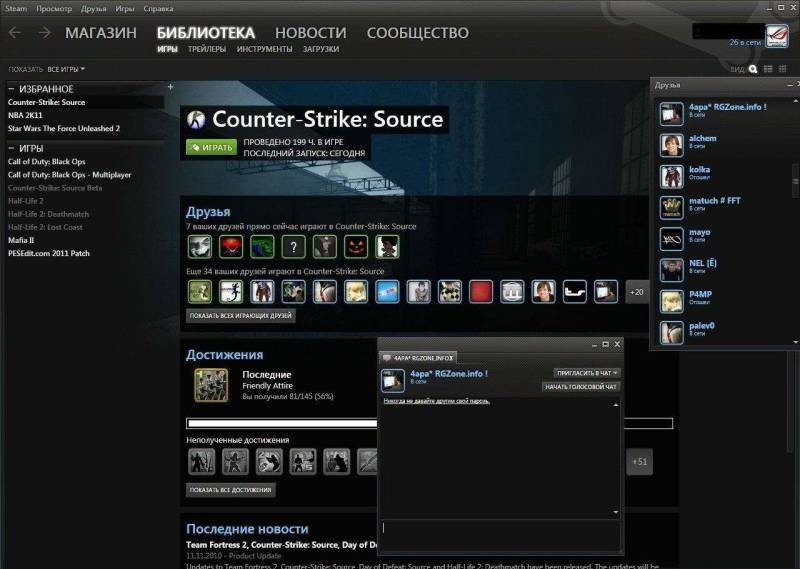The image size is (800, 569).
Task: Select Call of Duty: Black Ops - Multiplayer
Action: pyautogui.click(x=69, y=175)
